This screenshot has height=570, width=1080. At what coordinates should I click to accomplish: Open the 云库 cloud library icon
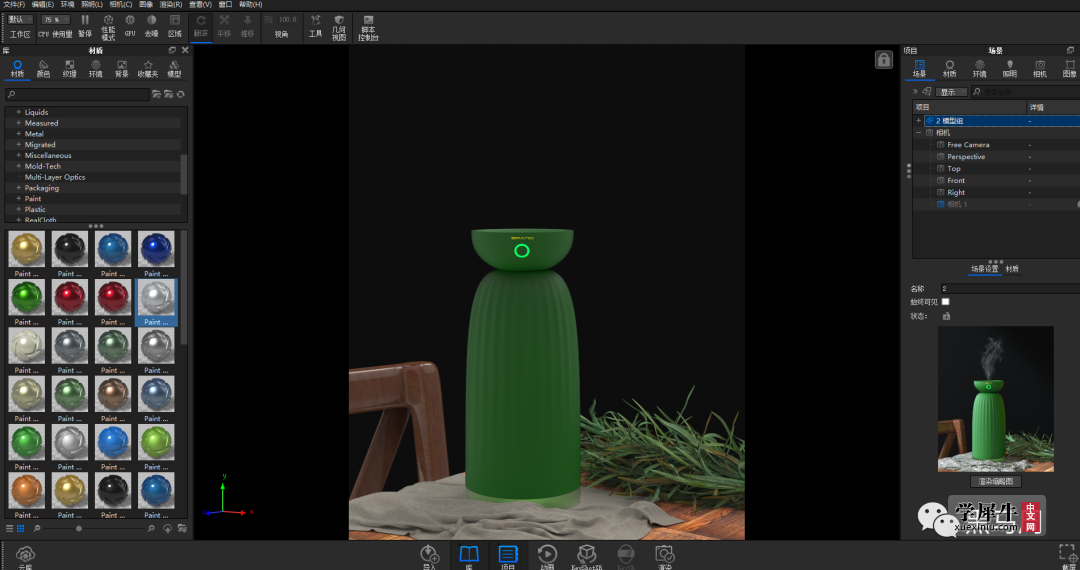point(25,556)
